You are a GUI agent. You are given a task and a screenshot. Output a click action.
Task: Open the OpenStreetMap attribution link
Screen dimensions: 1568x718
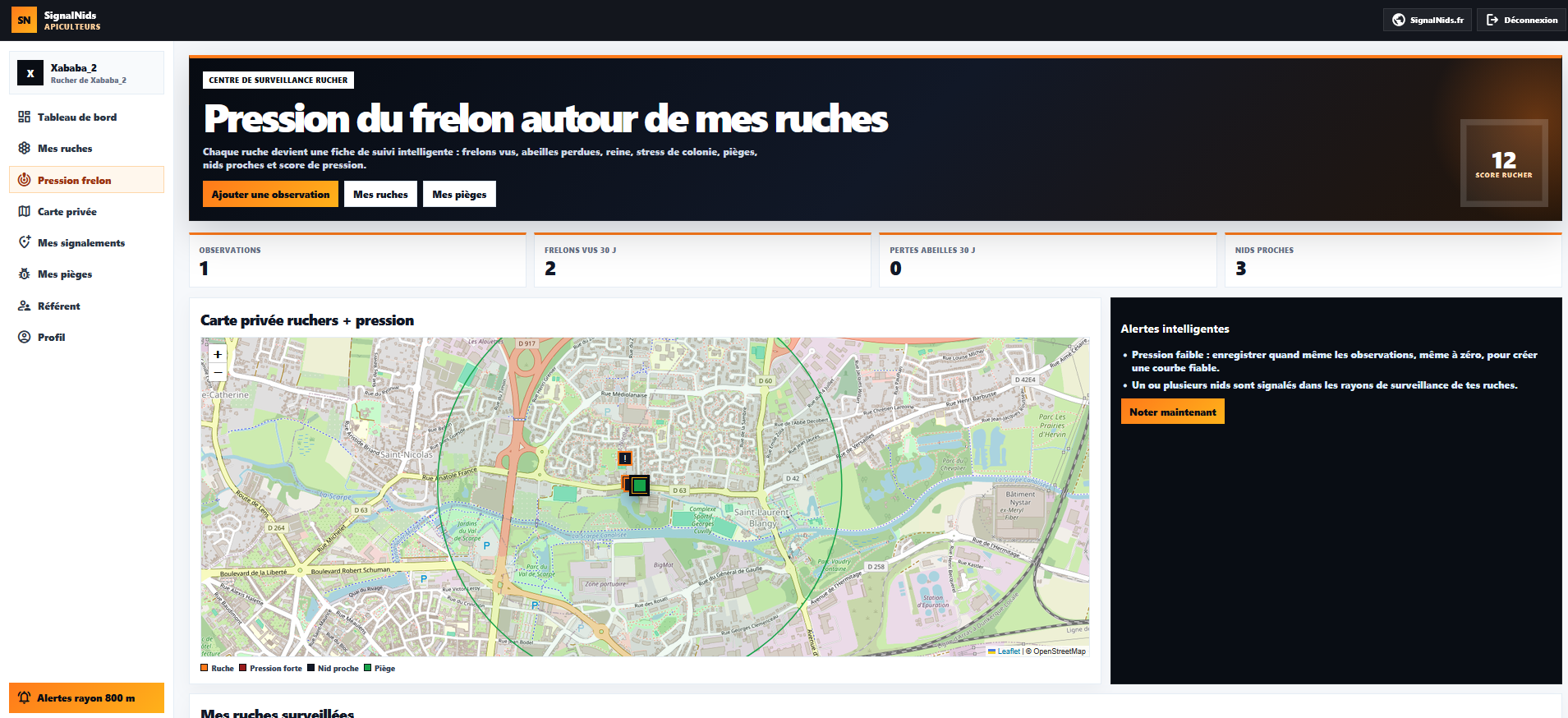coord(1060,651)
